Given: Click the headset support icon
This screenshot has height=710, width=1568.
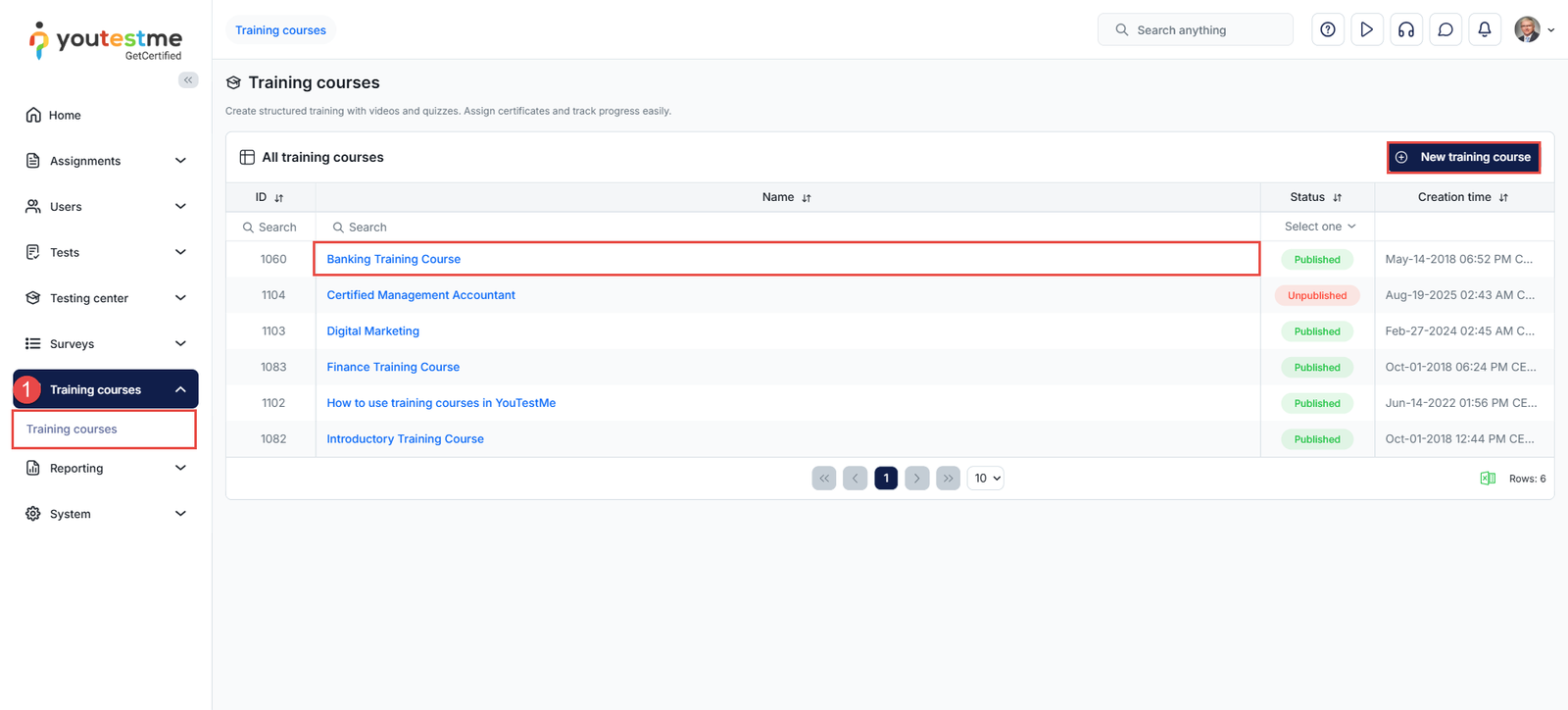Looking at the screenshot, I should point(1405,30).
